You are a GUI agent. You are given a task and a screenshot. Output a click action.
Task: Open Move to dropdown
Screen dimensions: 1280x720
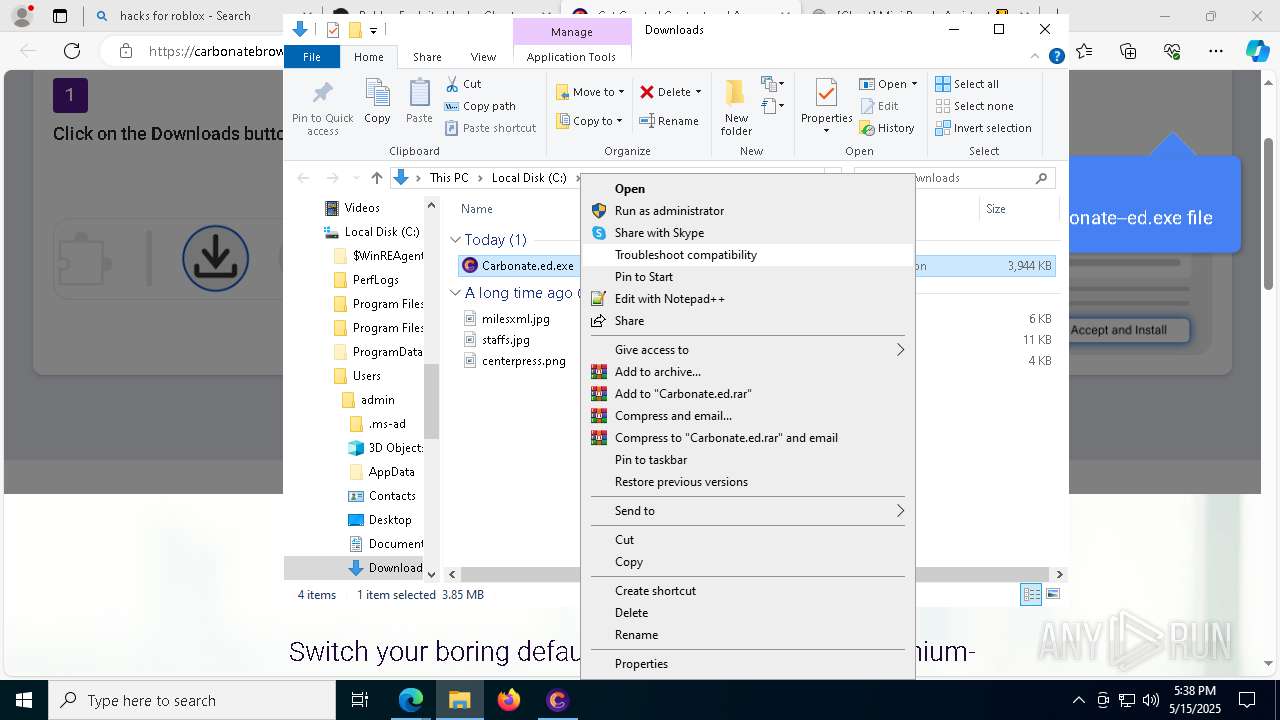click(x=590, y=92)
